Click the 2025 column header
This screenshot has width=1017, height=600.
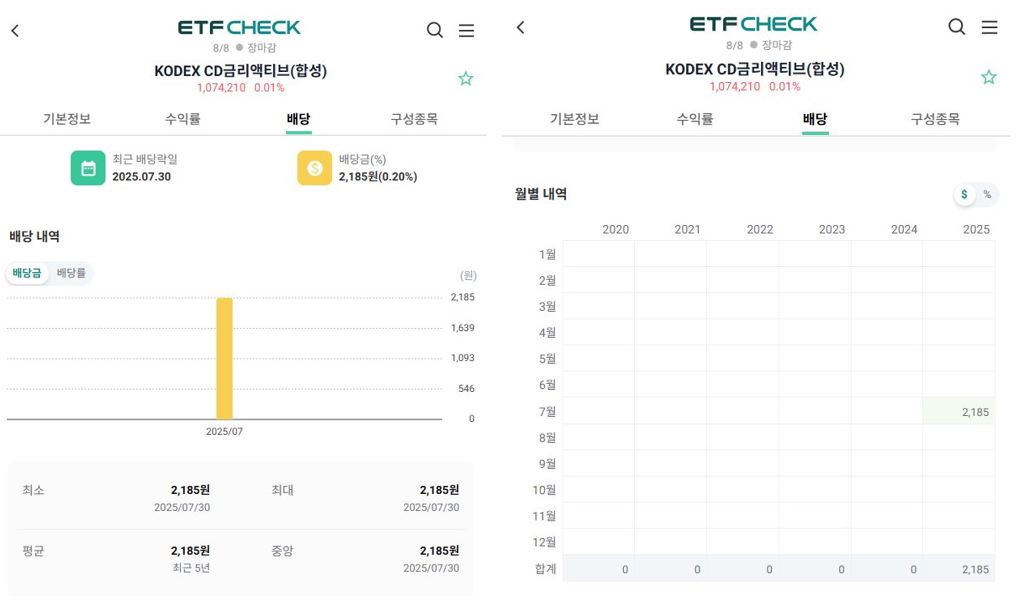[x=976, y=230]
